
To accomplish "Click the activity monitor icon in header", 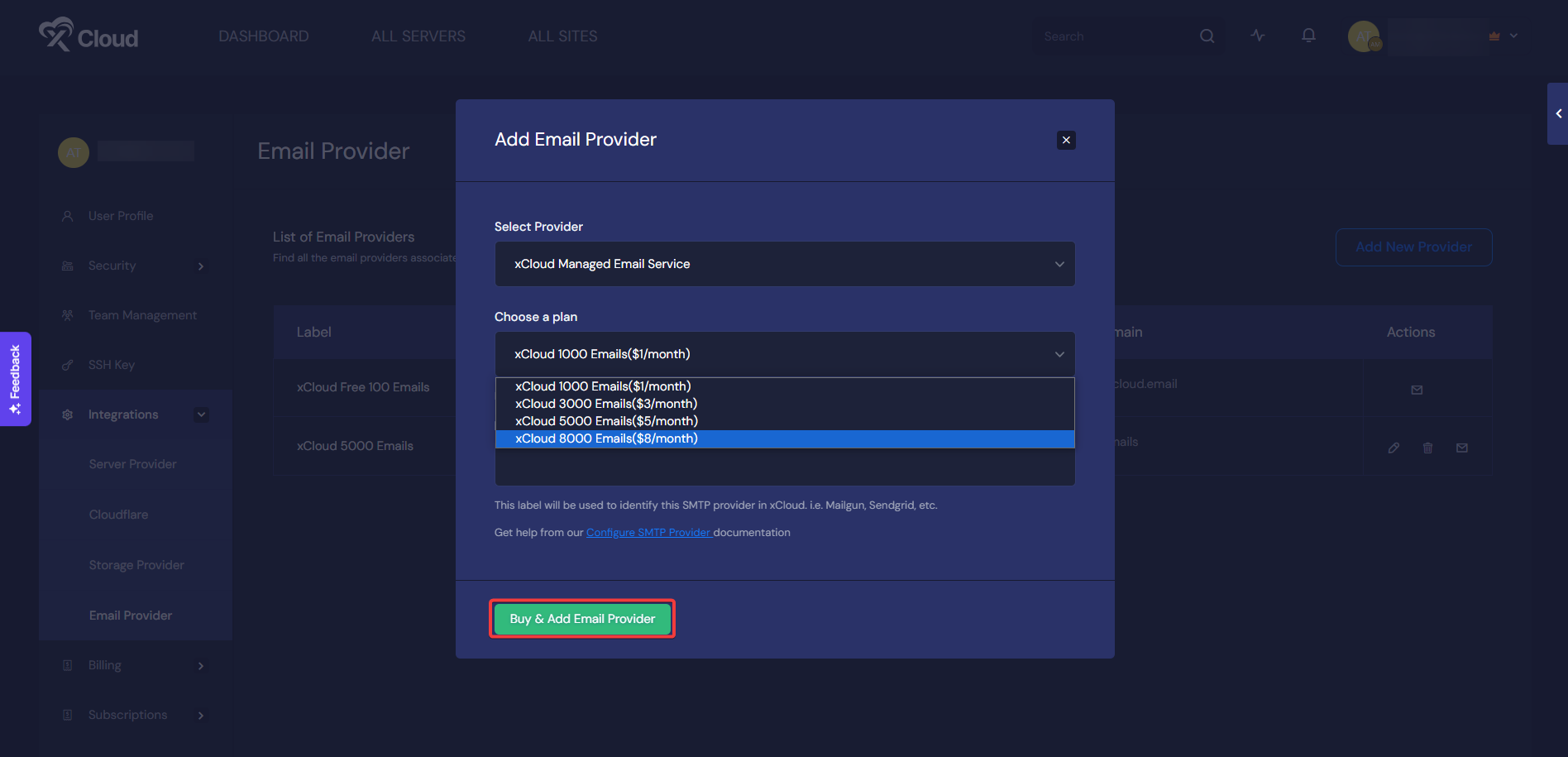I will point(1257,36).
